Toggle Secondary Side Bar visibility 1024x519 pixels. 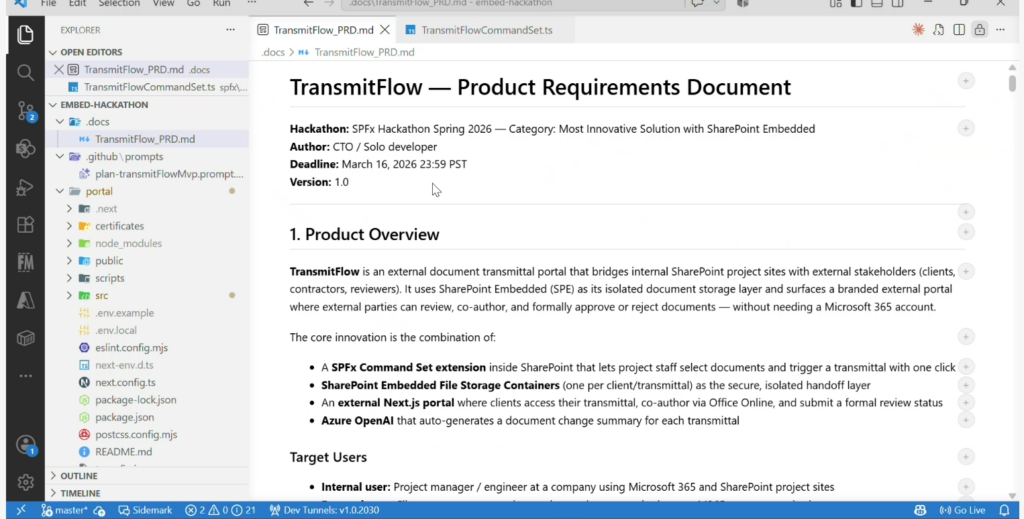898,3
